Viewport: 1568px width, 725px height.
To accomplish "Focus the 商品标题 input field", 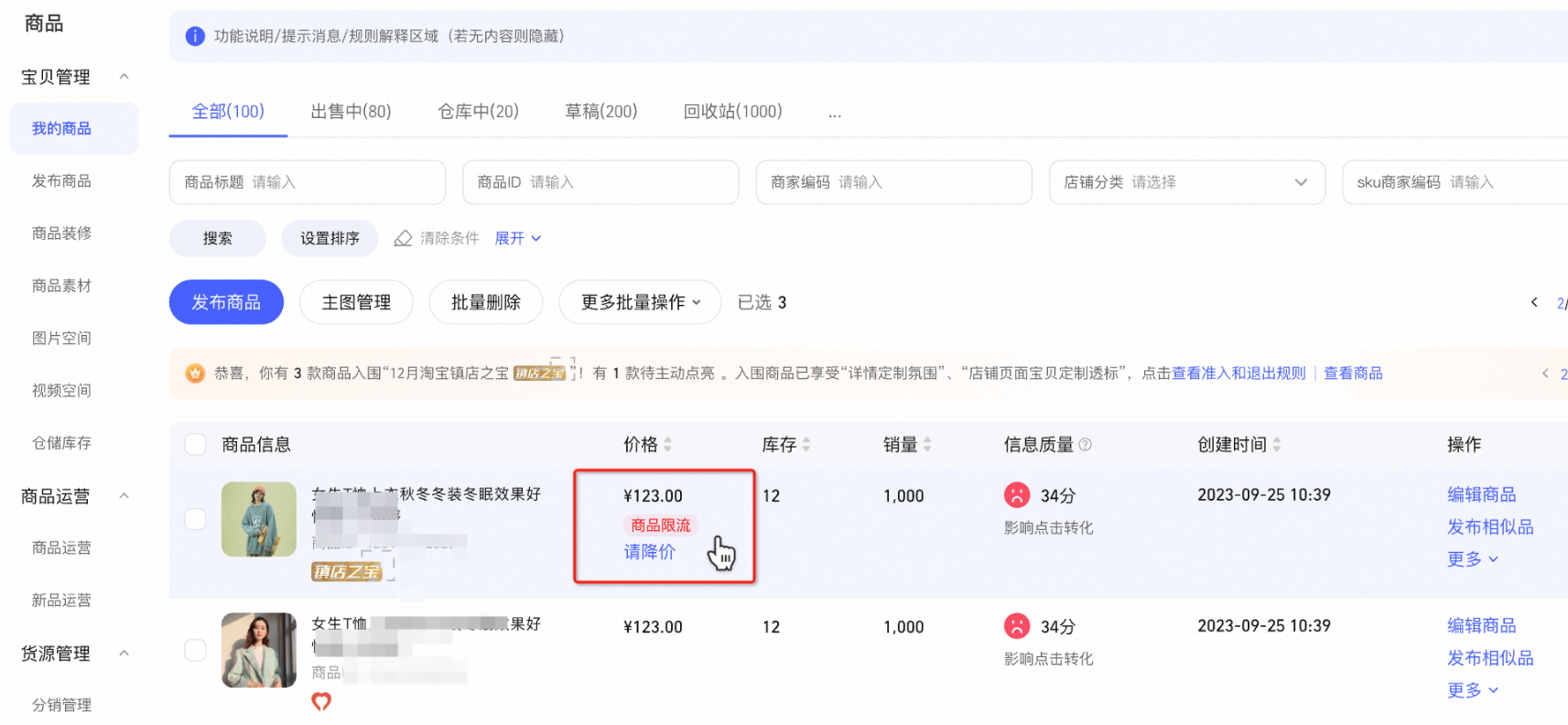I will point(308,182).
